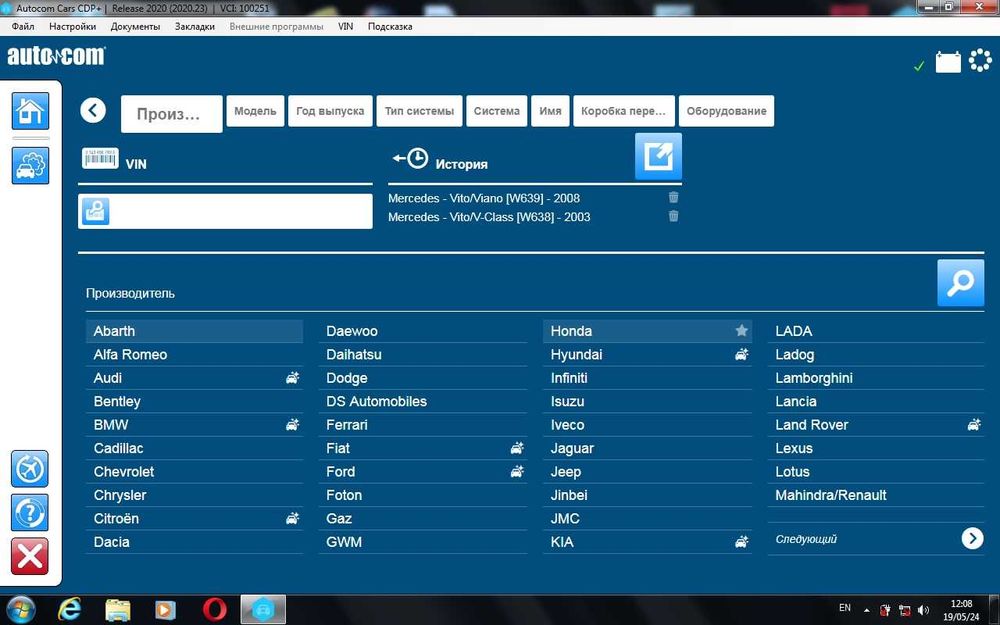Delete the Vito/Viano W639 history entry

673,198
